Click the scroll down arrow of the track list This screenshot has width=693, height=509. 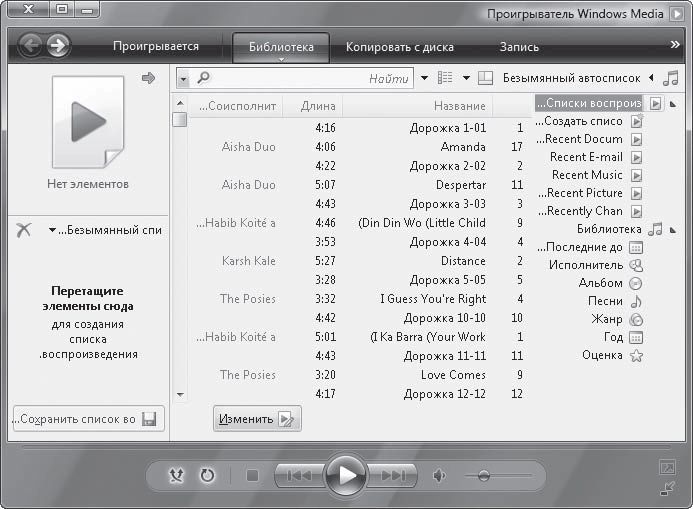tap(180, 394)
